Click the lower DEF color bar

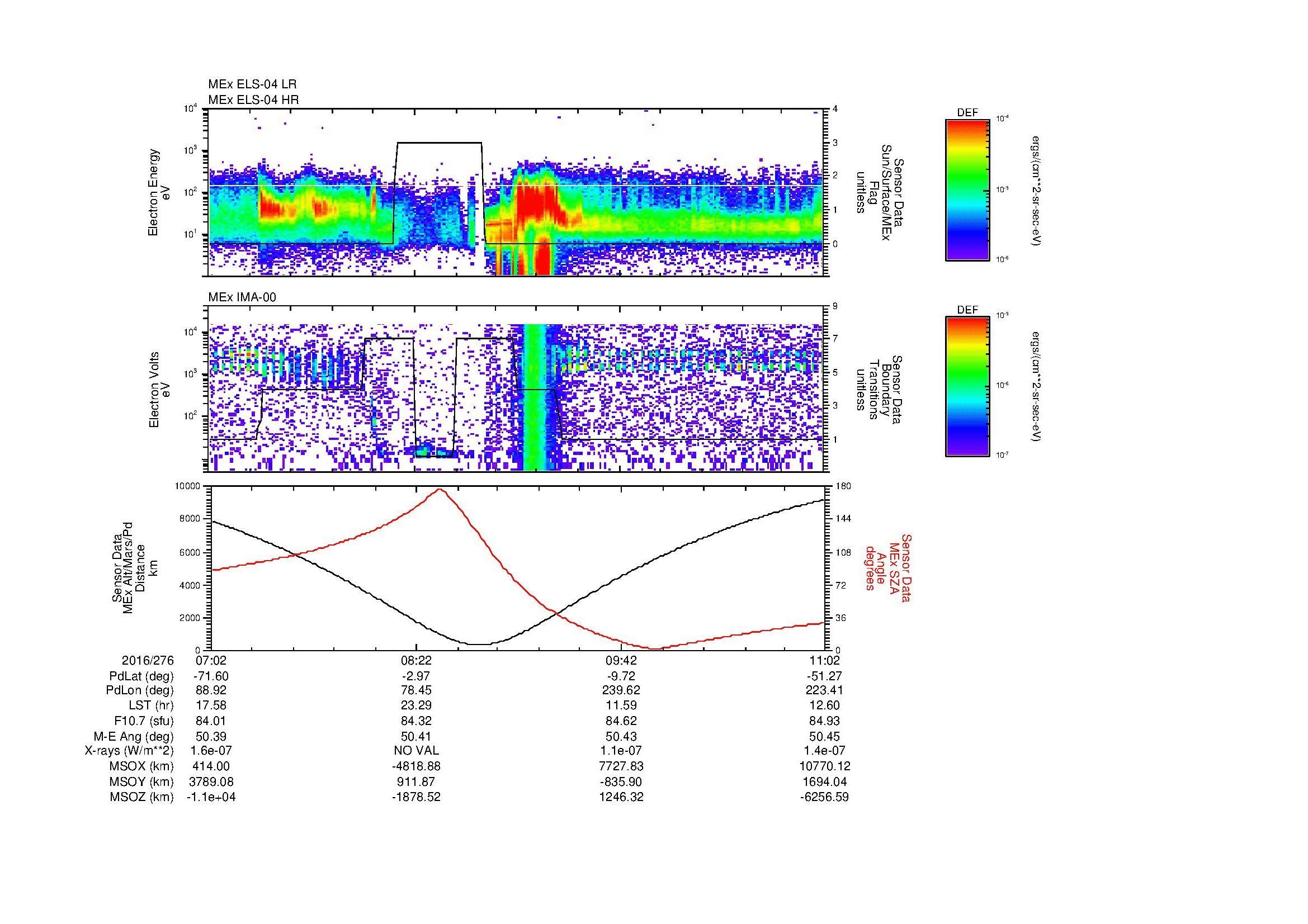pyautogui.click(x=967, y=387)
